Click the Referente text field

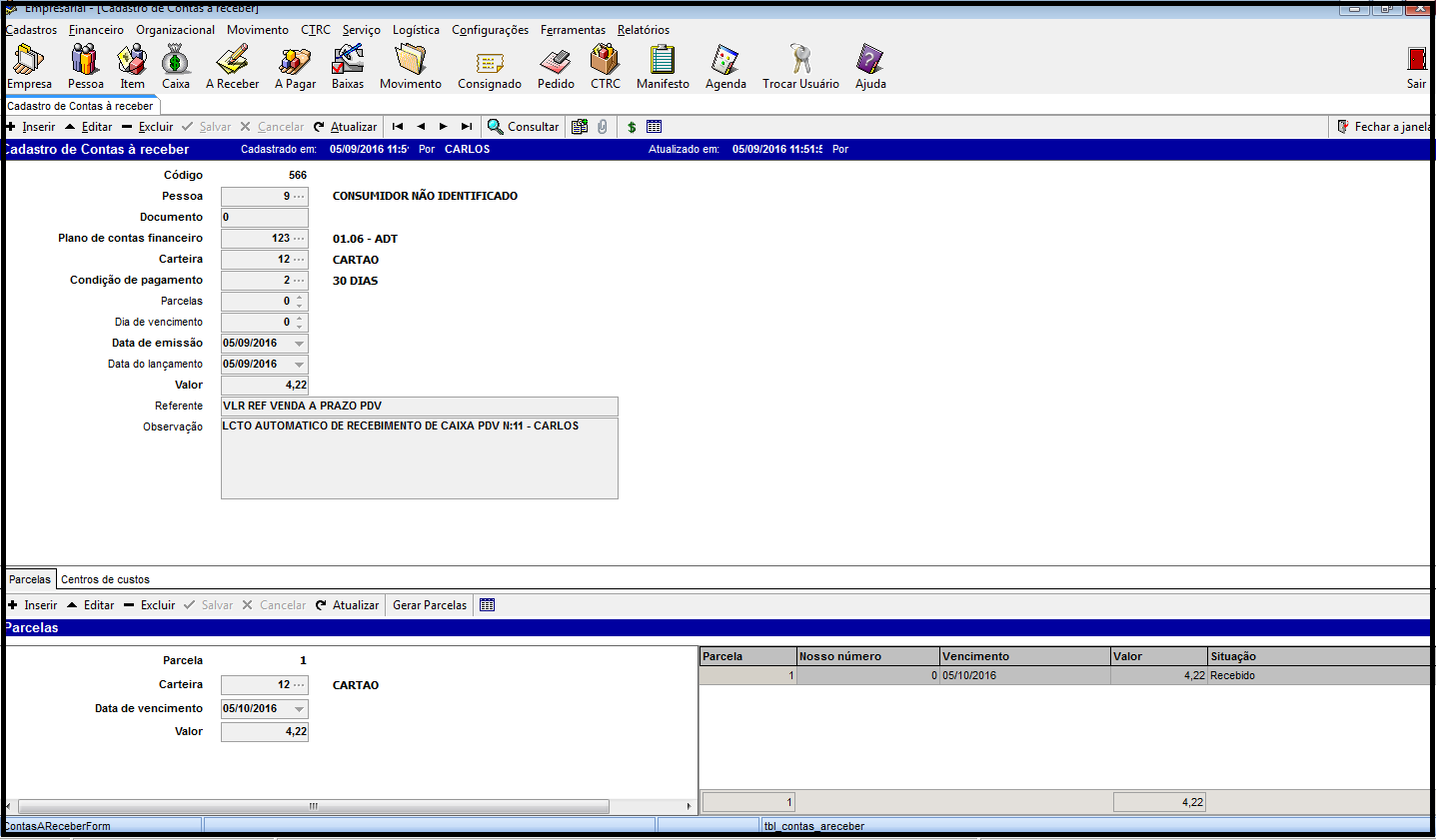[419, 407]
